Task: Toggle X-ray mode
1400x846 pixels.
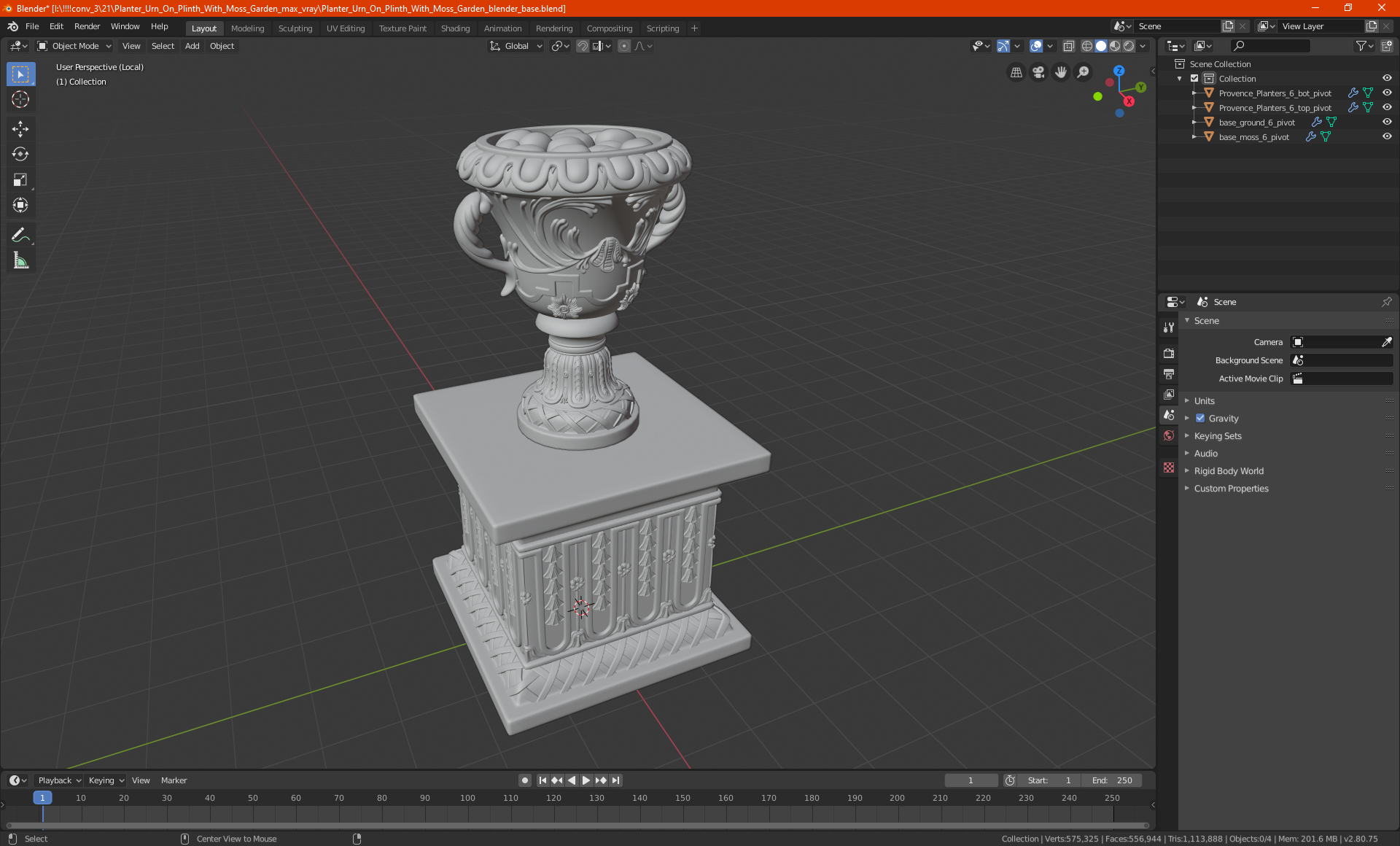Action: coord(1068,46)
